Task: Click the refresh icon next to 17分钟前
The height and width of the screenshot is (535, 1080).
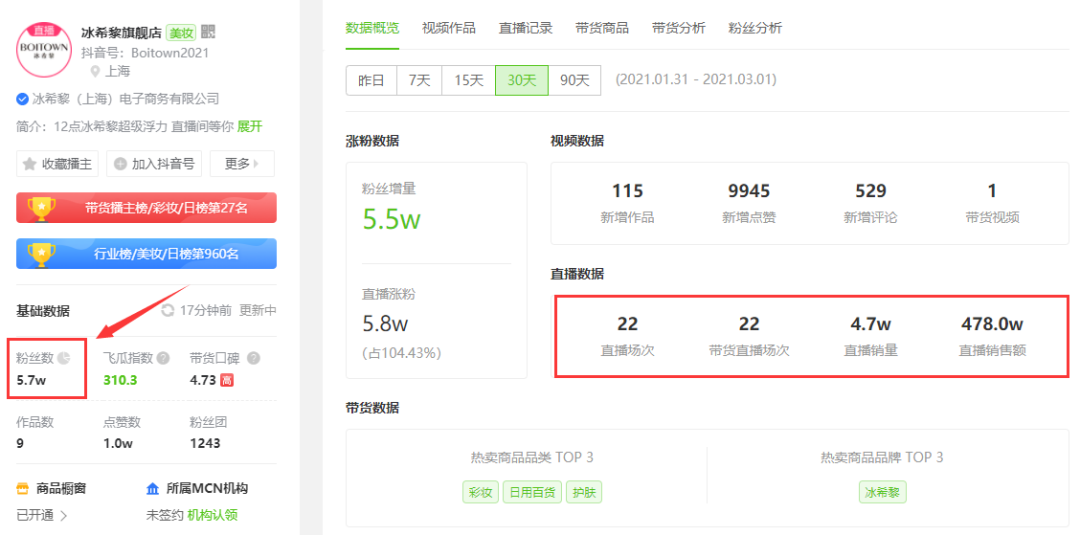Action: (x=167, y=311)
